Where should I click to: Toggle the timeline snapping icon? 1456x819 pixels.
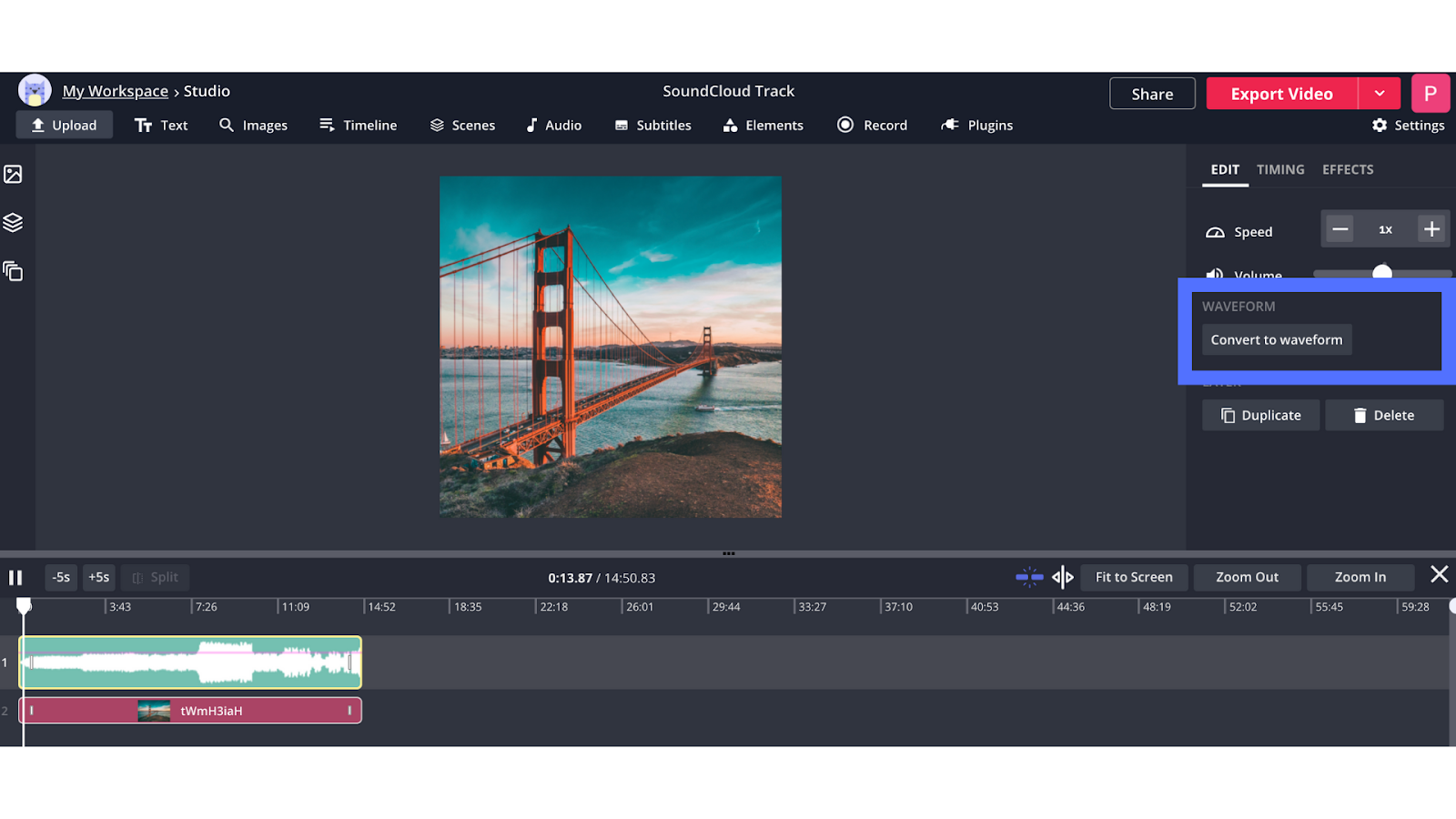[x=1029, y=577]
